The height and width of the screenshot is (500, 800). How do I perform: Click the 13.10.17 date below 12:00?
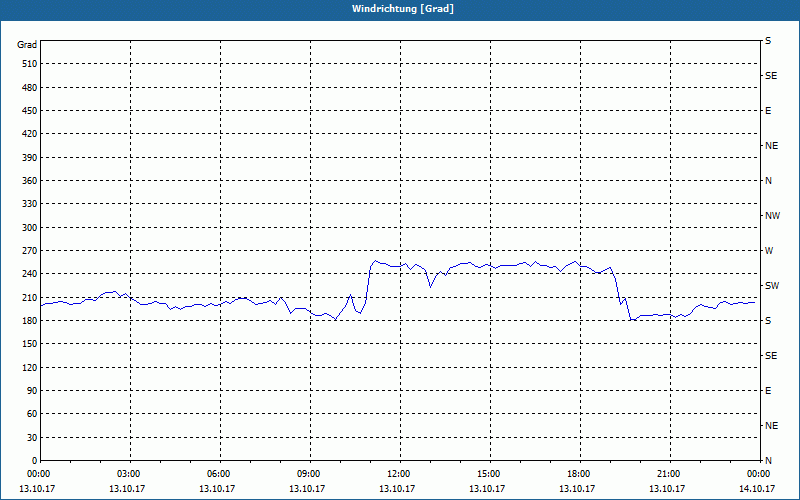point(397,489)
